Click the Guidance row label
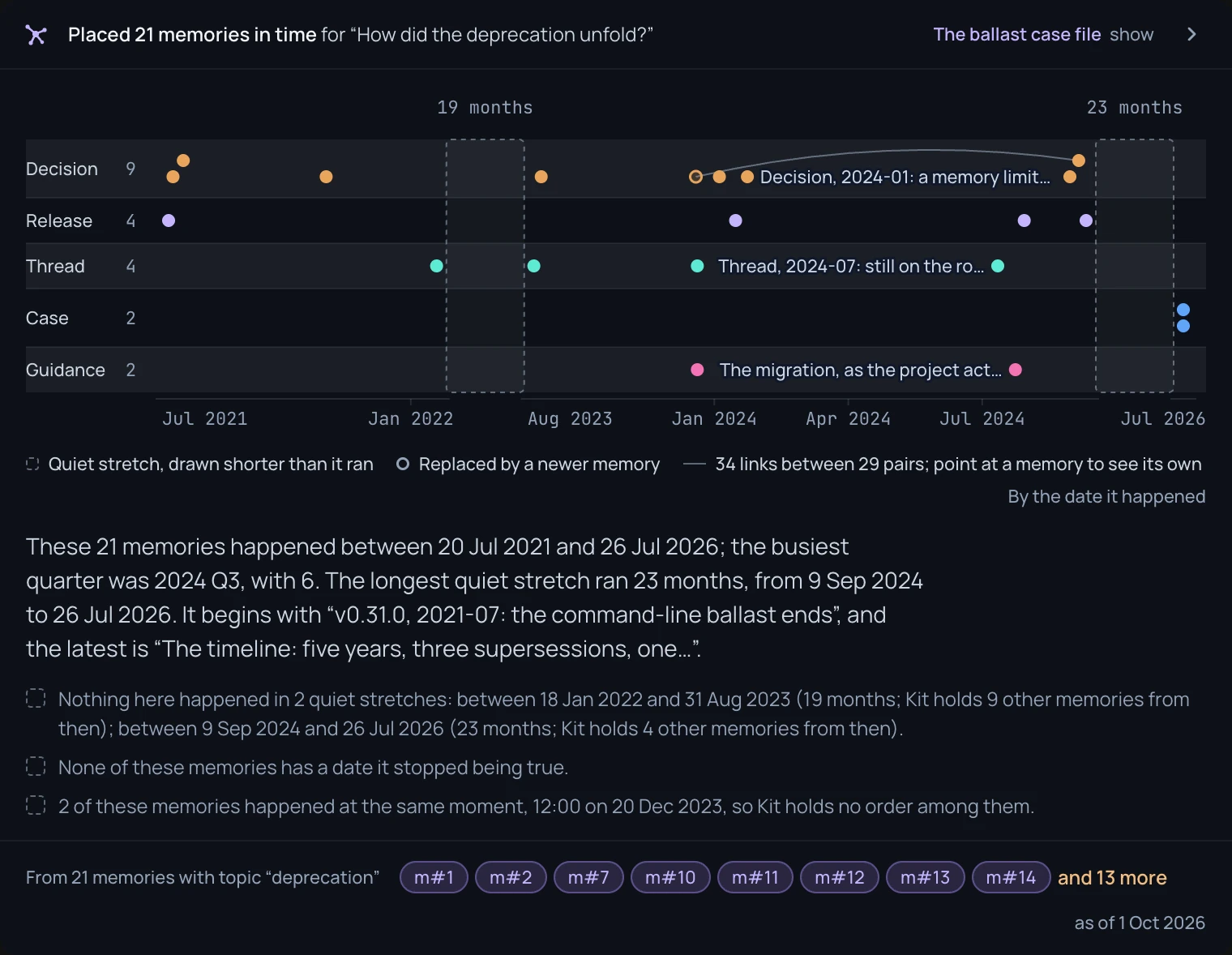The height and width of the screenshot is (955, 1232). [x=66, y=370]
